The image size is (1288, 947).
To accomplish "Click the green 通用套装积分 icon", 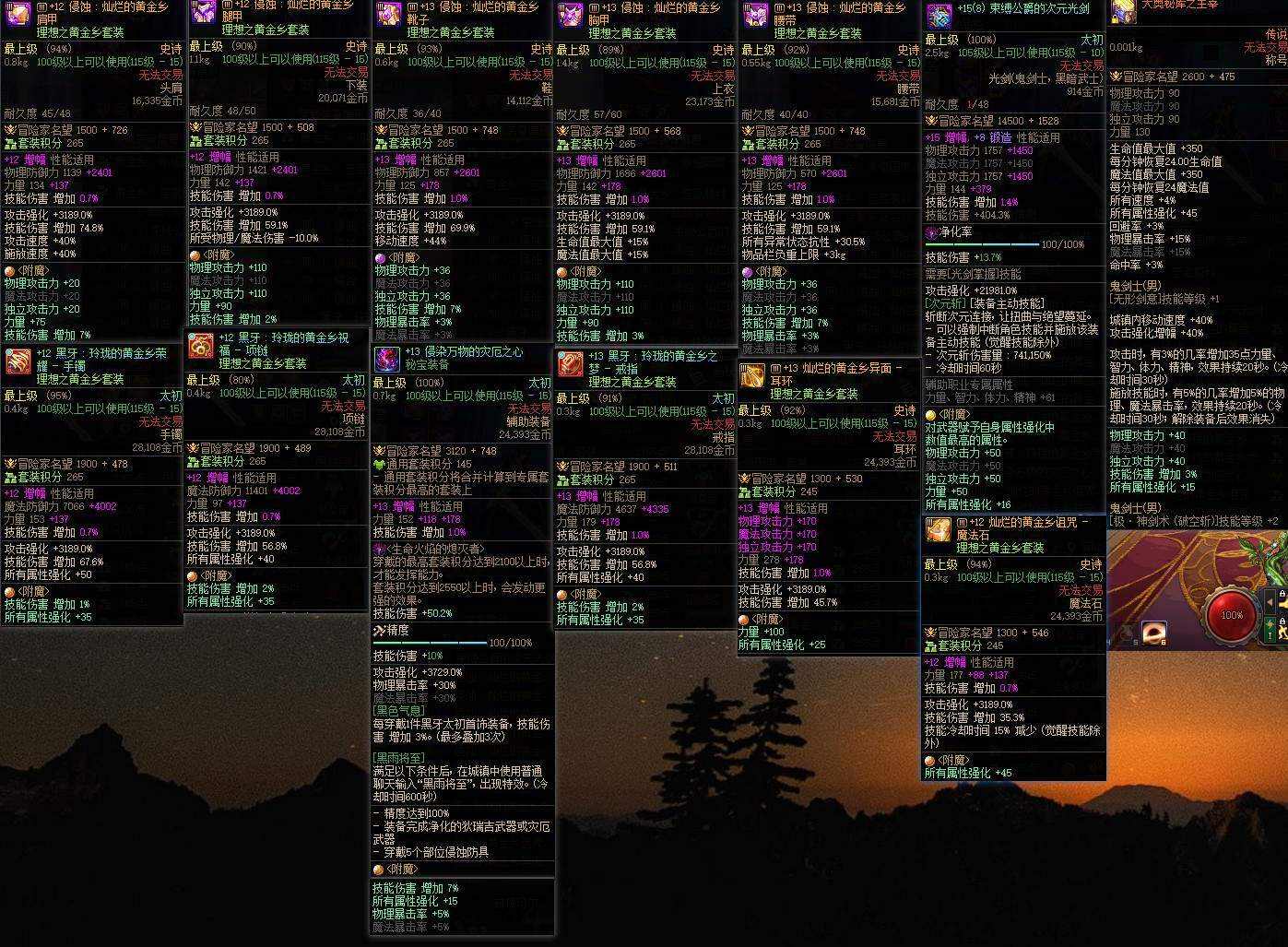I will tap(379, 465).
